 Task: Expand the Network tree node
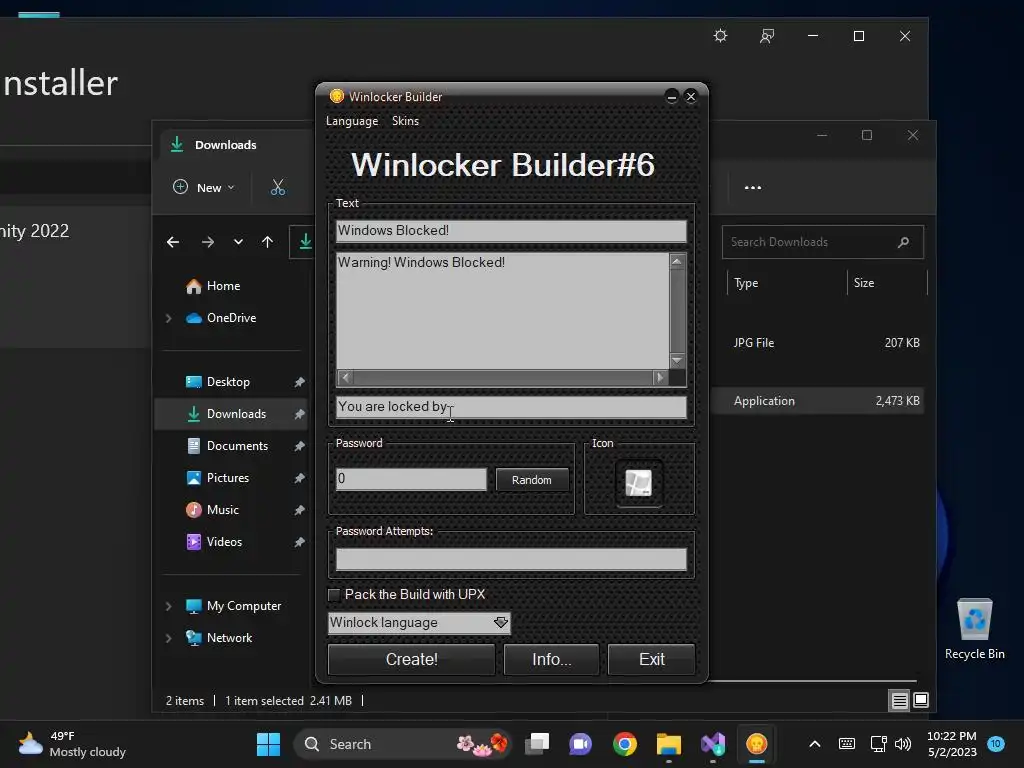tap(168, 638)
